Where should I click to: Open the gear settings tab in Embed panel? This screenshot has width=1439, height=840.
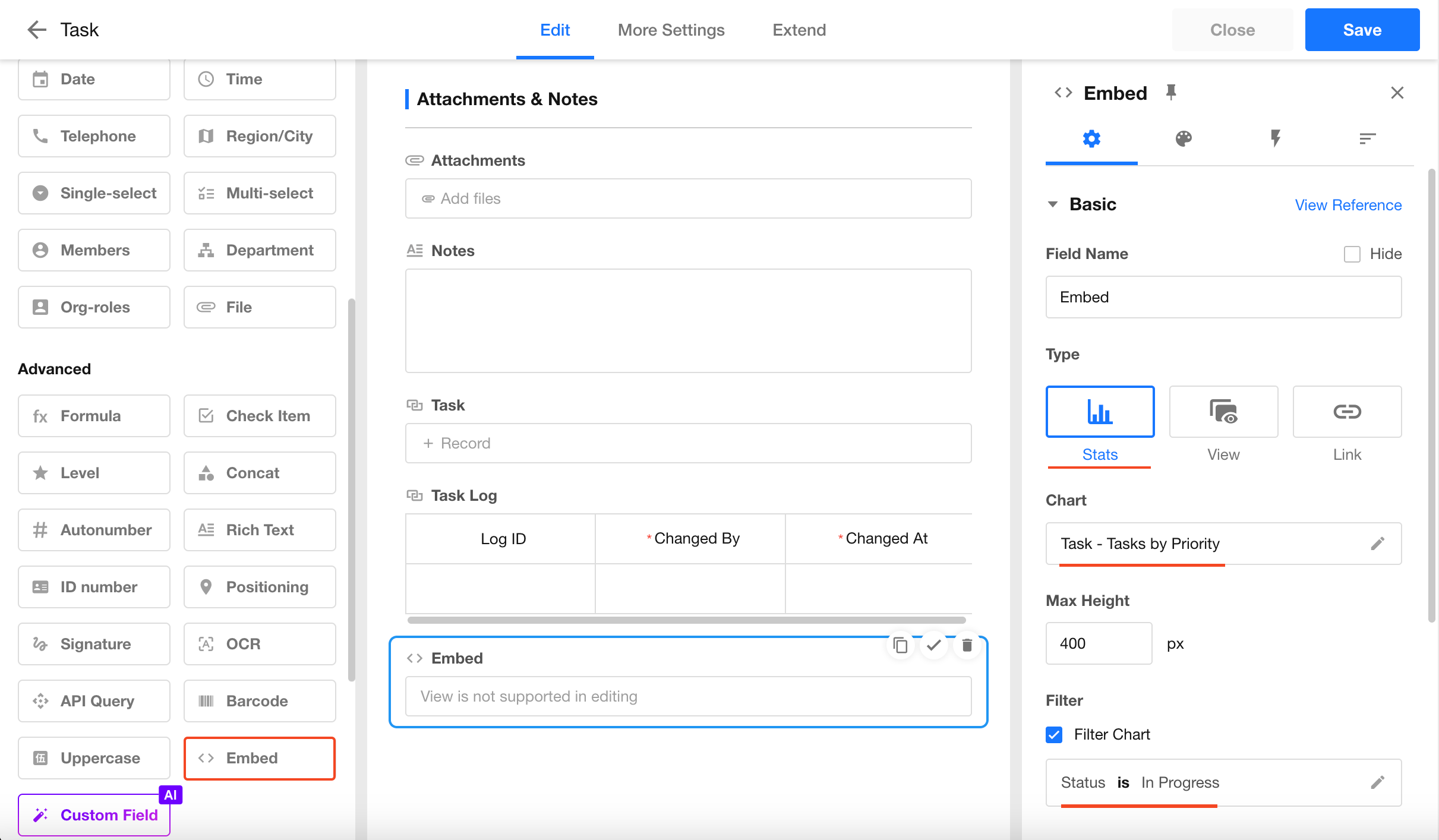[1091, 139]
